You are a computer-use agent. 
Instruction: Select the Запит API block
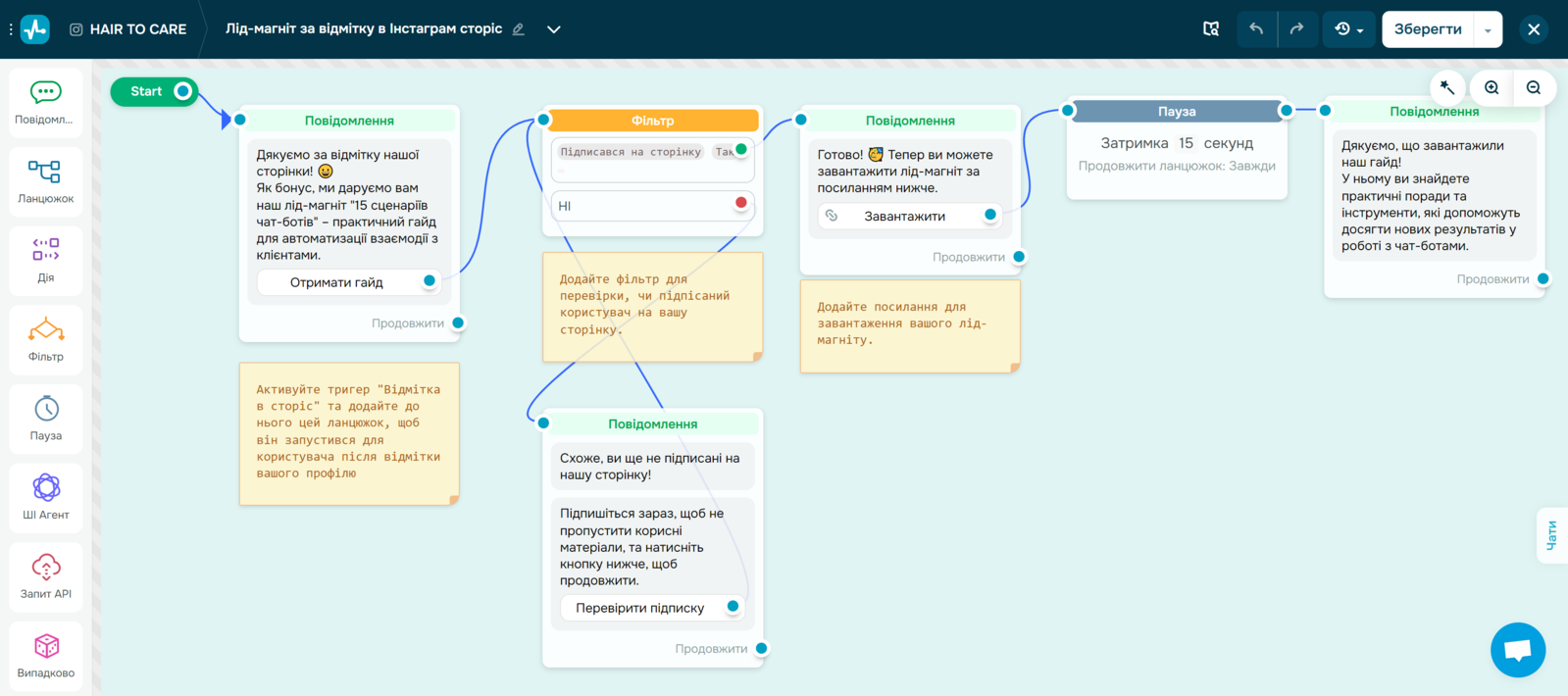tap(45, 576)
